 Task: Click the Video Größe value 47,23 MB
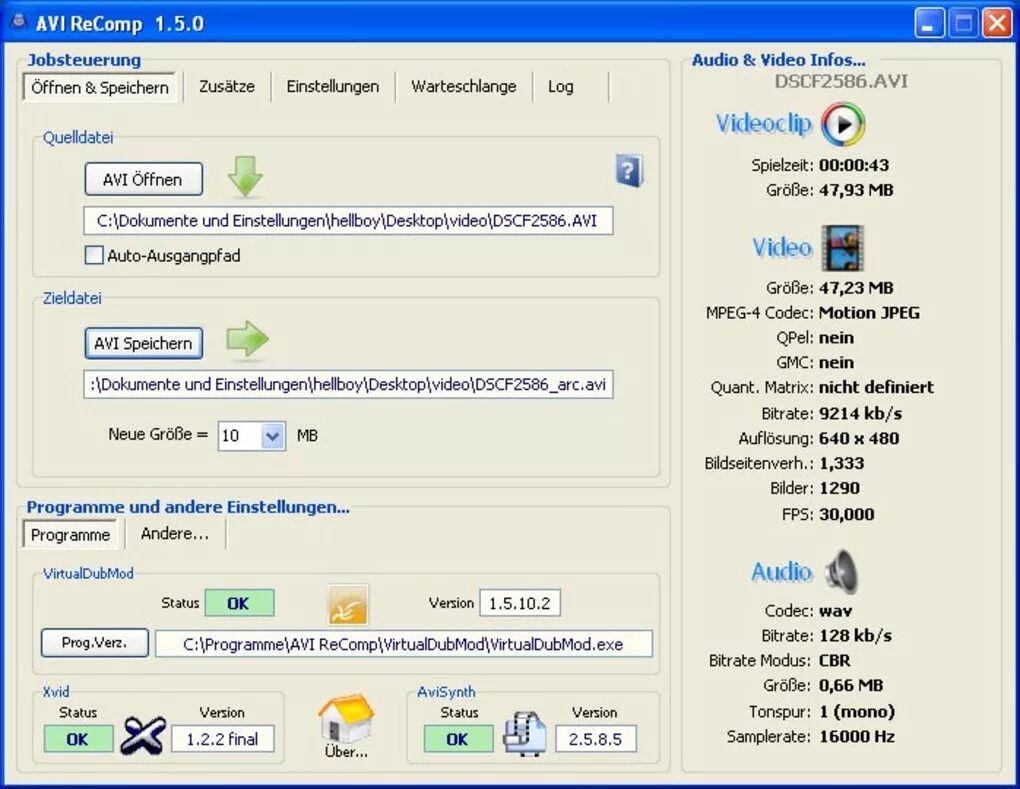point(856,288)
